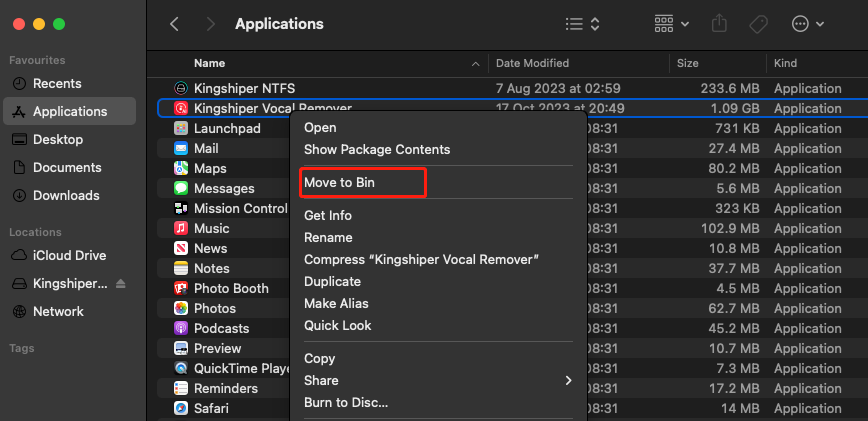868x421 pixels.
Task: Click the Launchpad app icon
Action: (x=180, y=128)
